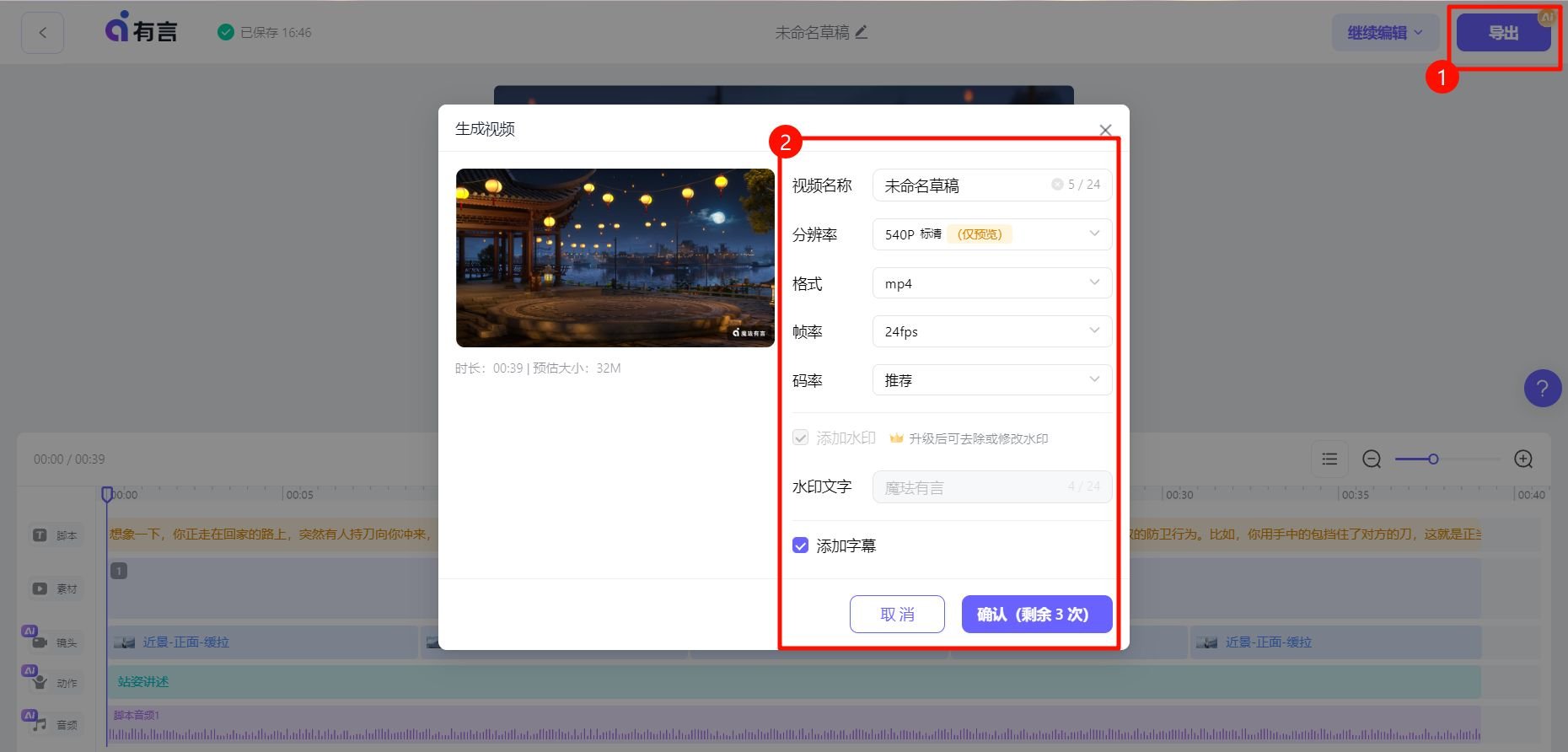Open the 分辨率 dropdown
Image resolution: width=1568 pixels, height=752 pixels.
(991, 234)
